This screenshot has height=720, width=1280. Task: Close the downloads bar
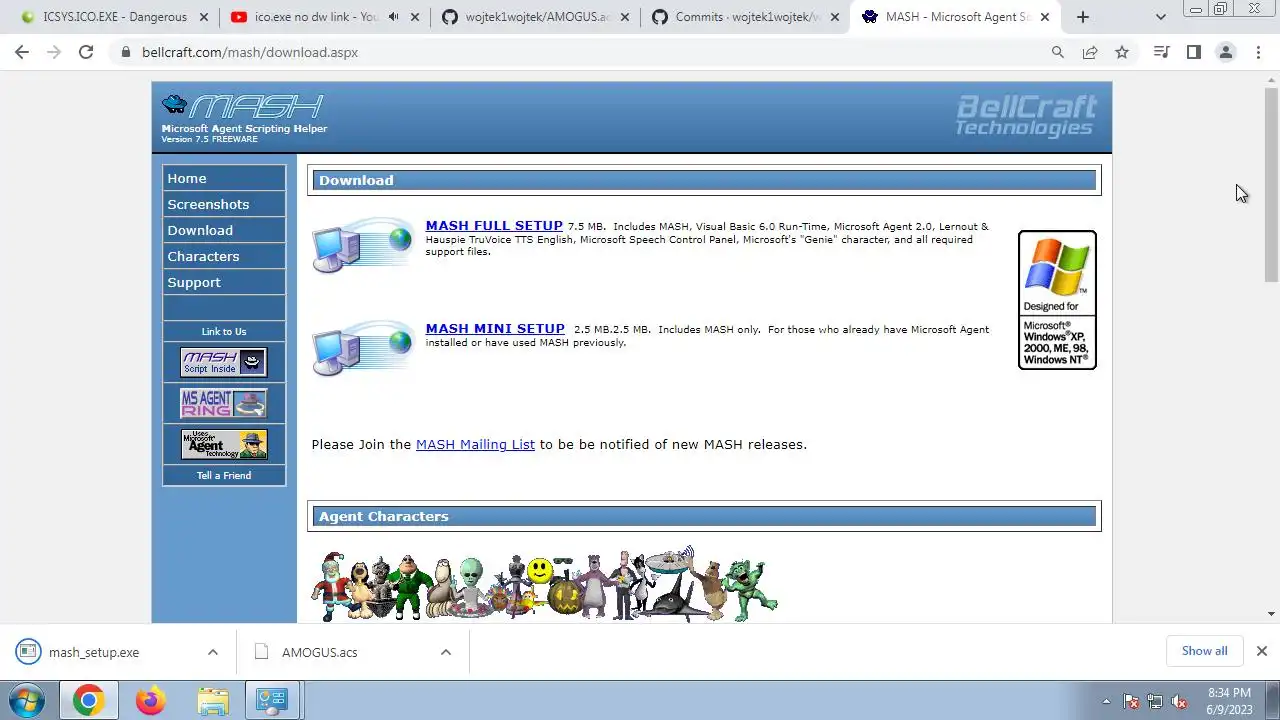point(1262,651)
